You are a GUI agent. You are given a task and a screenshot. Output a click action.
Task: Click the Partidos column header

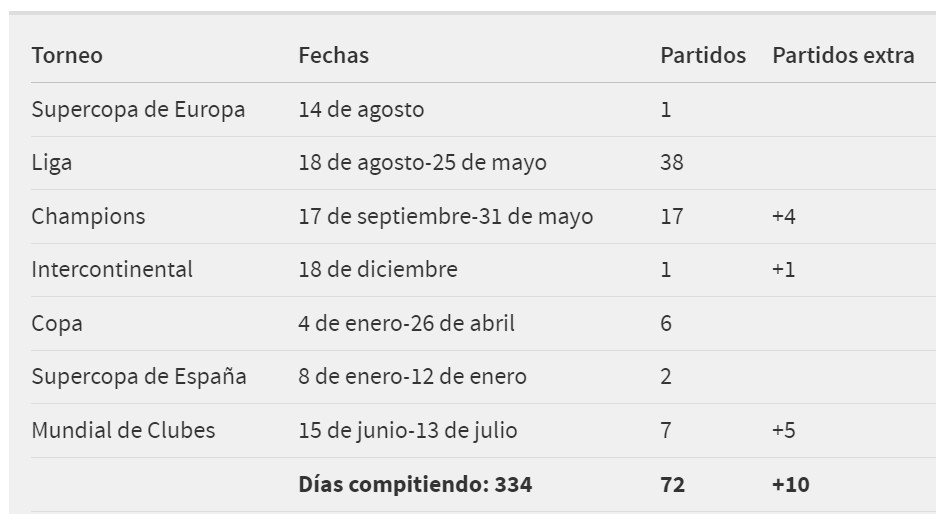703,56
